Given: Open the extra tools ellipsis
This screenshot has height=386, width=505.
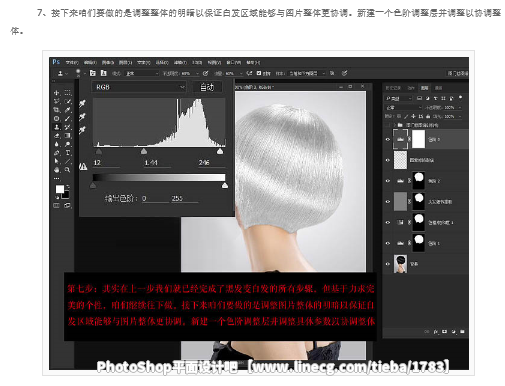Looking at the screenshot, I should tap(57, 179).
